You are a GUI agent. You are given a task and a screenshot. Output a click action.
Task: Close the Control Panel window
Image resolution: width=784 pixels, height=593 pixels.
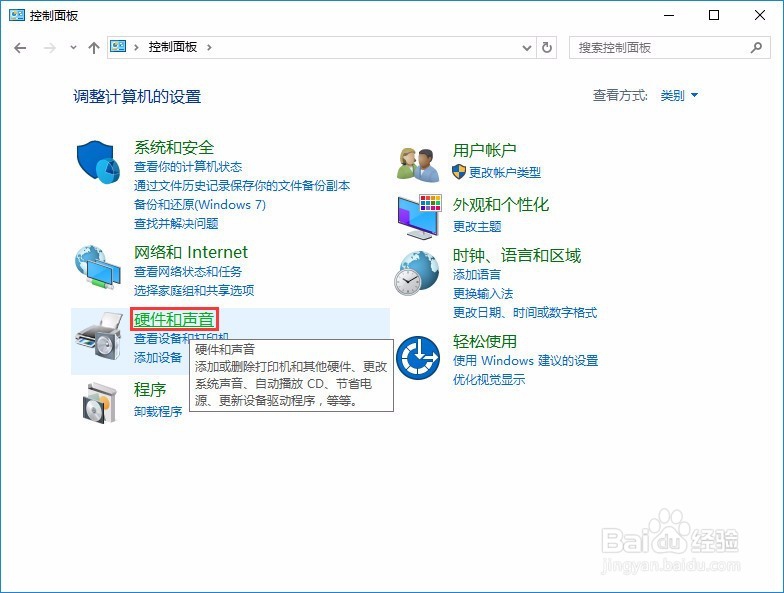coord(760,16)
